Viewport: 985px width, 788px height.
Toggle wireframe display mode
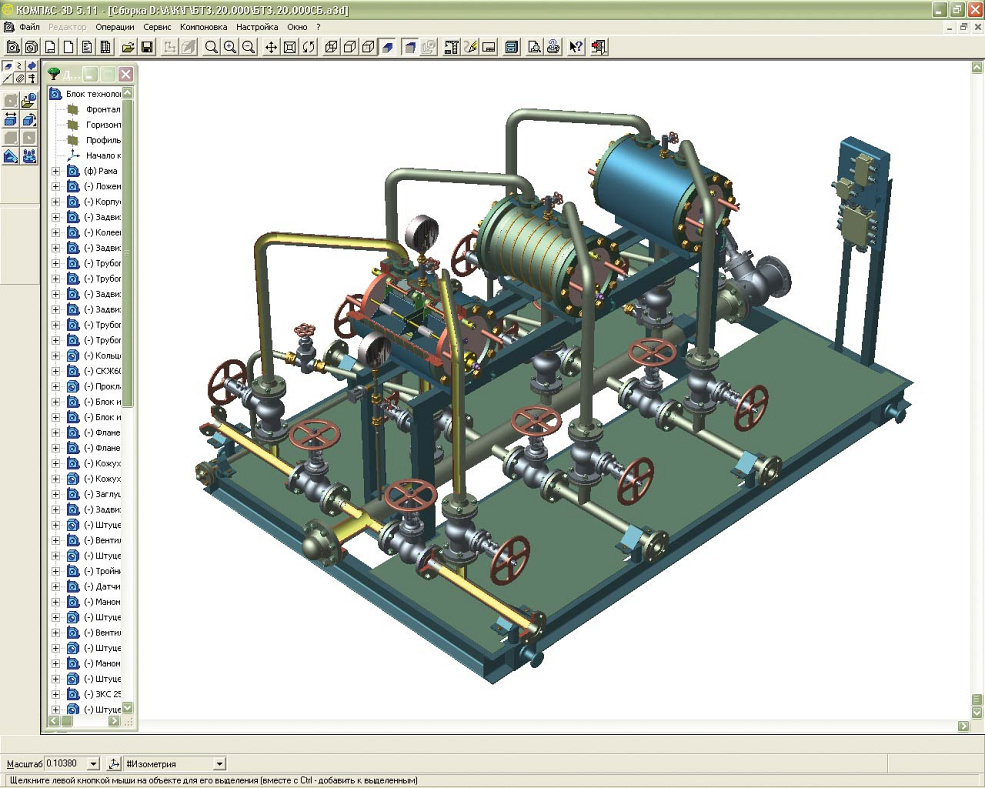[x=331, y=47]
